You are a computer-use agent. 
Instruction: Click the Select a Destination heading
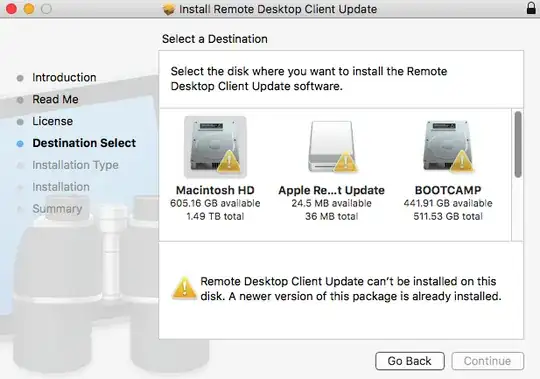pyautogui.click(x=215, y=39)
